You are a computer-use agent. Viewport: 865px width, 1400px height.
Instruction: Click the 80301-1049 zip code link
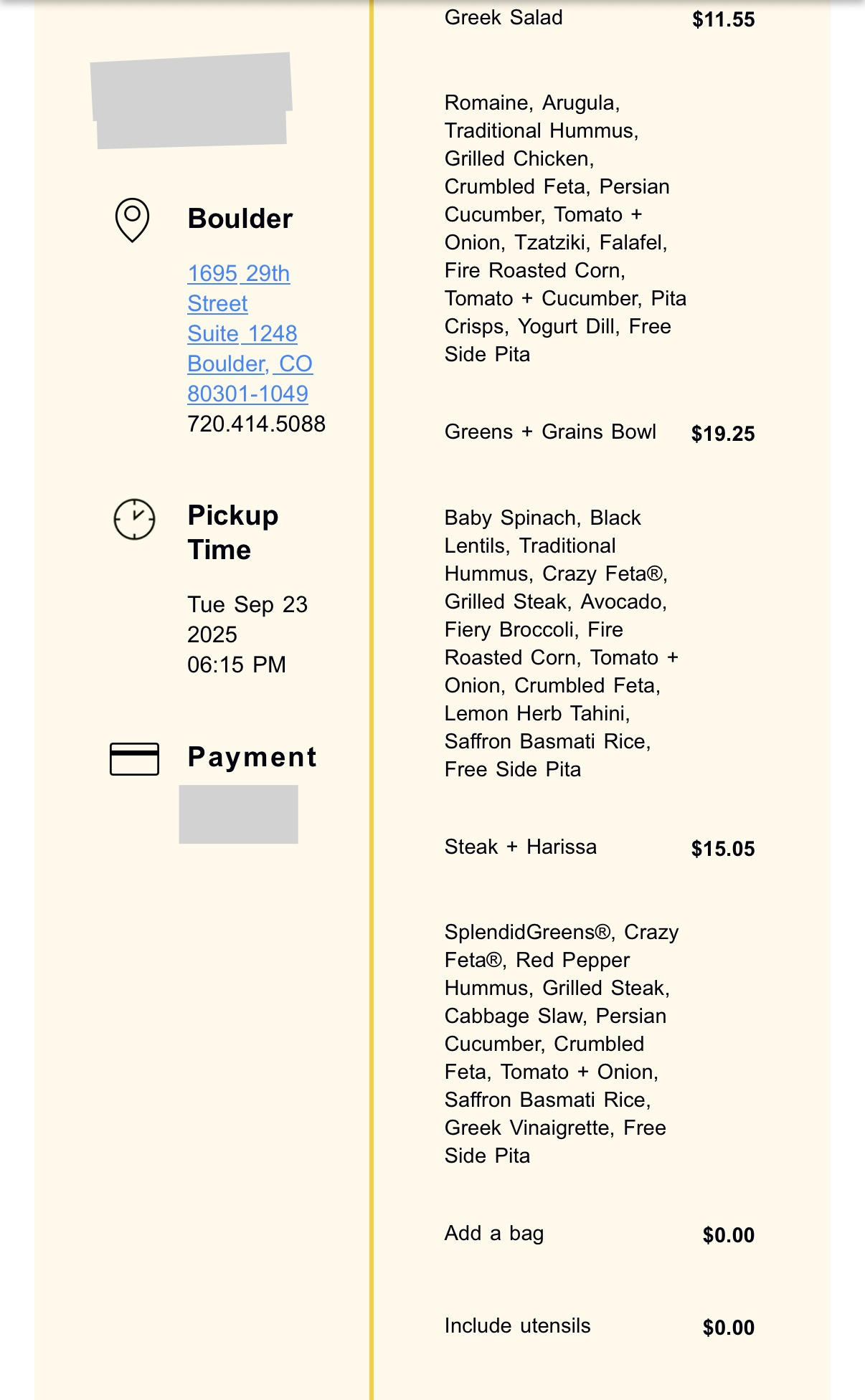(247, 394)
